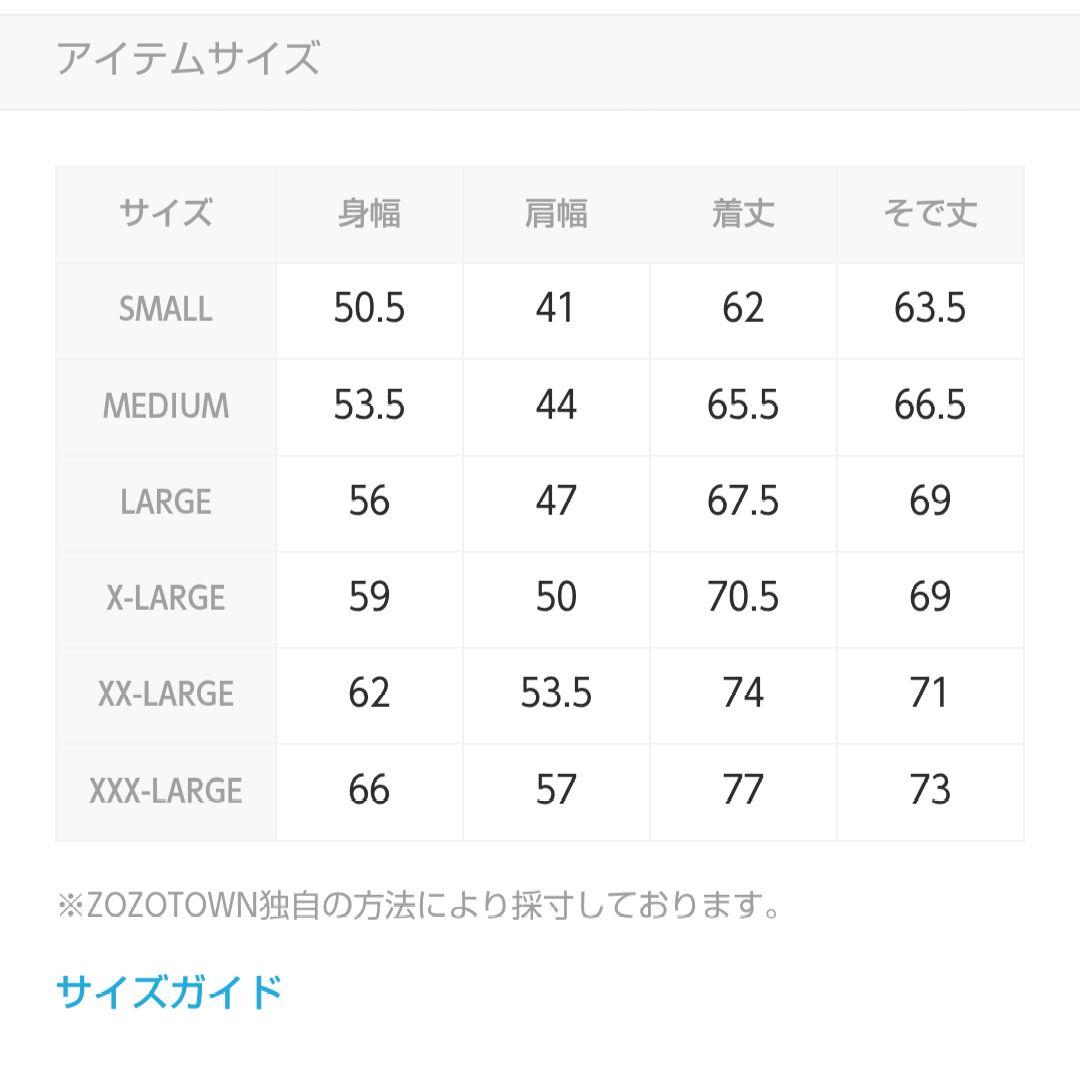Select the XX-LARGE size row label

point(165,693)
